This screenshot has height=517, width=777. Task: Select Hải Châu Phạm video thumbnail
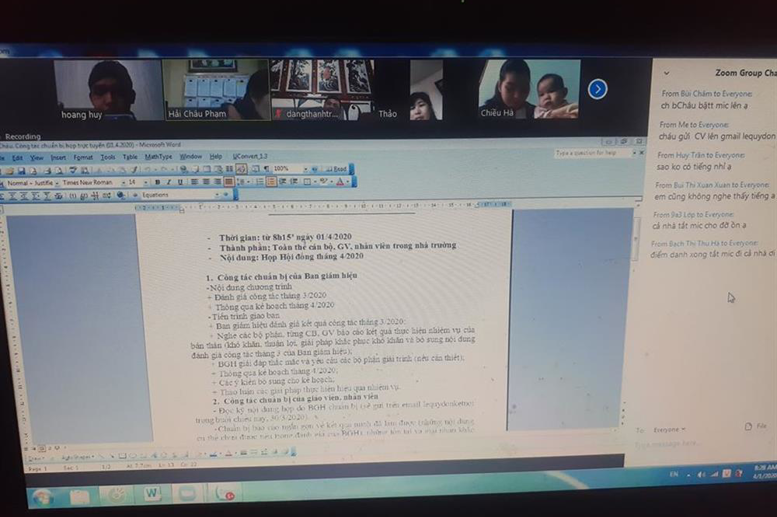[216, 90]
